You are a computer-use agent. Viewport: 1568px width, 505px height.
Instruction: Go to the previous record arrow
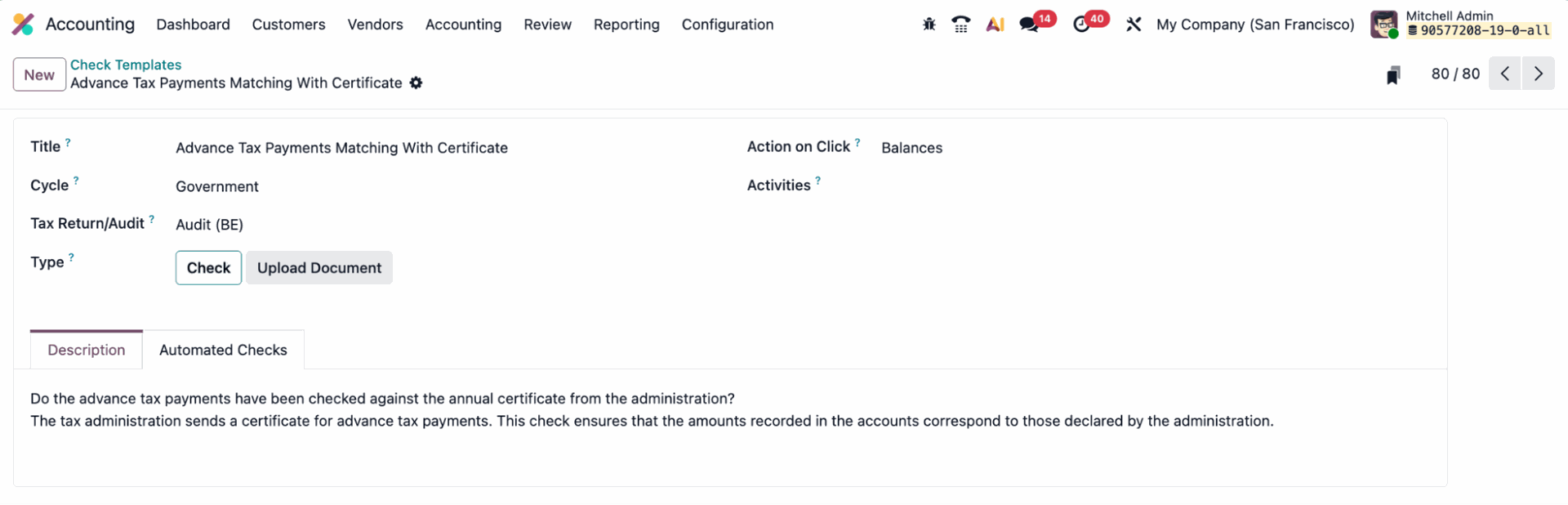click(x=1504, y=74)
